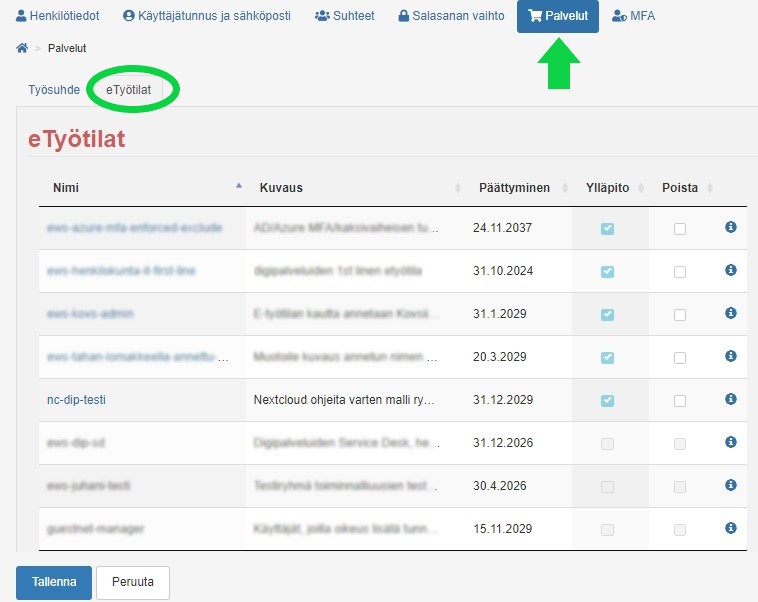Check Poista box for the 24.11.2037 row

click(x=680, y=229)
